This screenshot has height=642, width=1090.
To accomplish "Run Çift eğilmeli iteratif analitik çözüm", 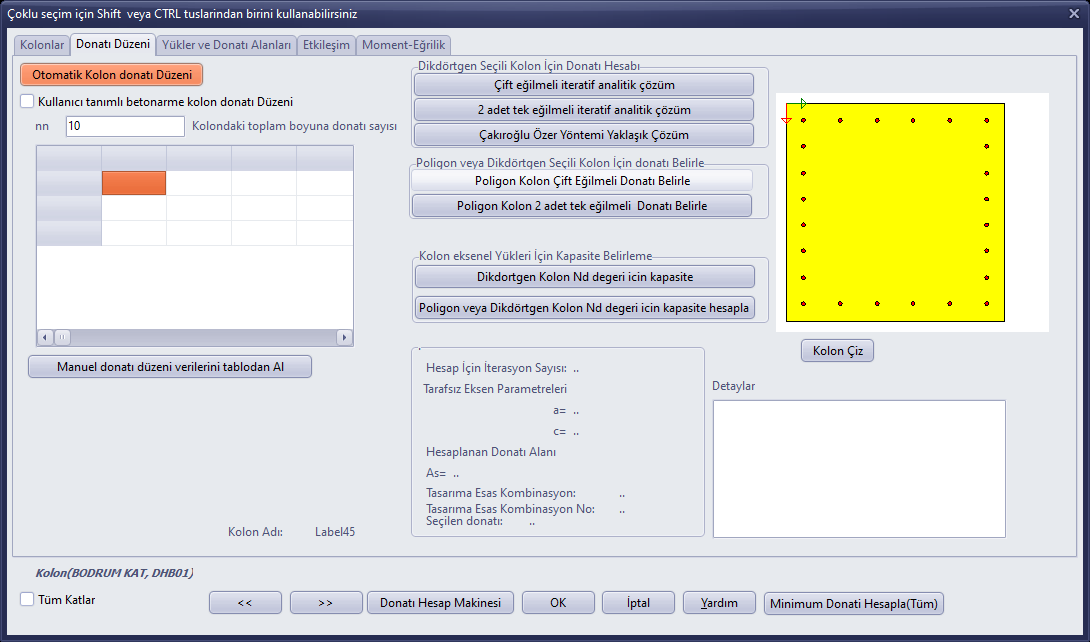I will [x=584, y=85].
